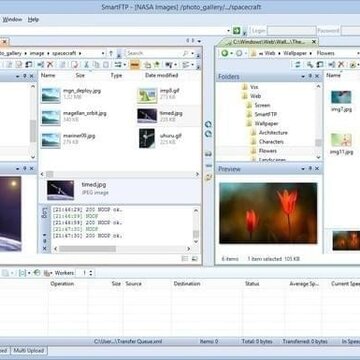The image size is (360, 360).
Task: Click the highlighted orange view toggle in remote toolbar
Action: click(135, 65)
